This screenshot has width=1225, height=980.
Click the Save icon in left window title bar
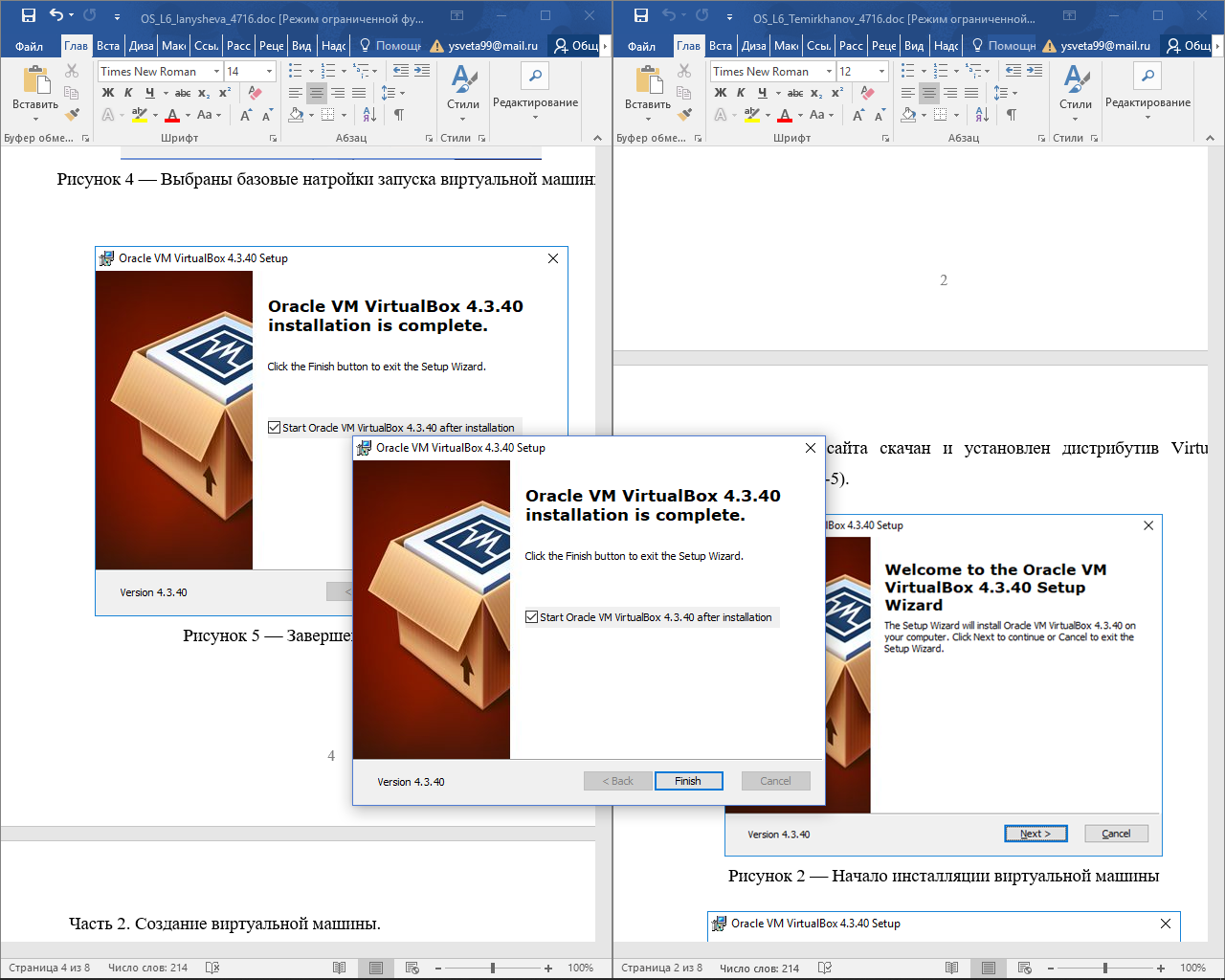(28, 15)
